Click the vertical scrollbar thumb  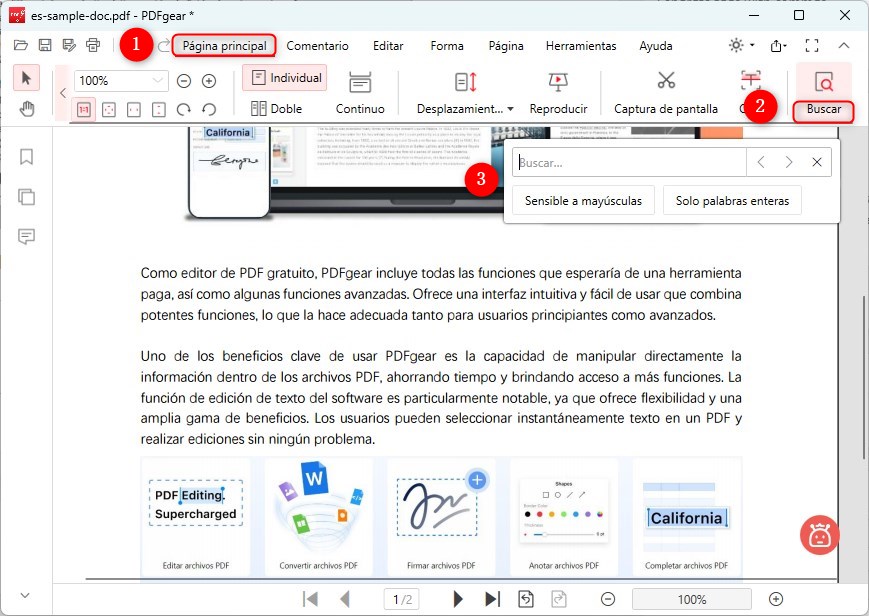pyautogui.click(x=863, y=377)
